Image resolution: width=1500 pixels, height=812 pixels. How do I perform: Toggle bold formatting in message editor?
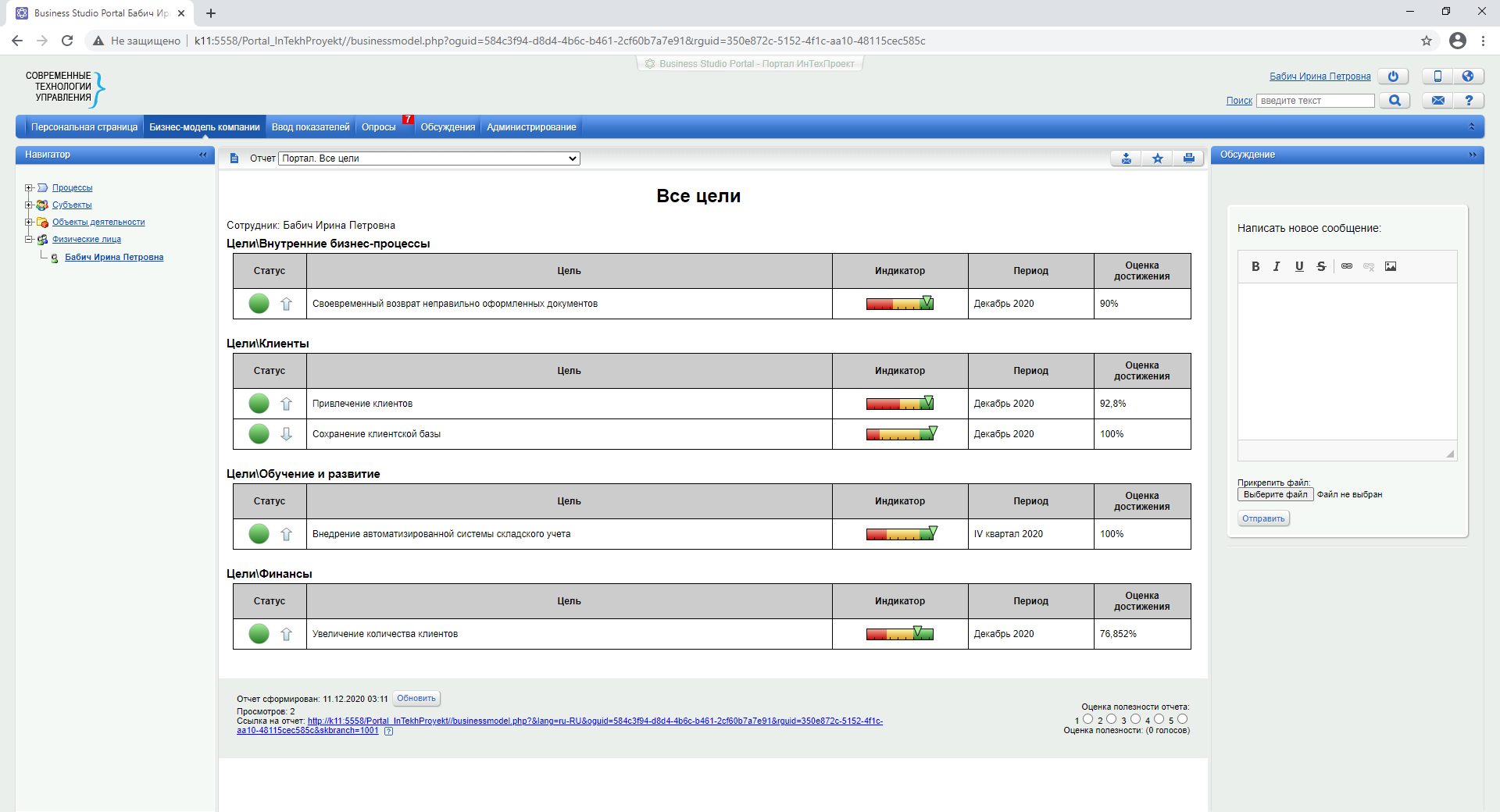[x=1255, y=266]
